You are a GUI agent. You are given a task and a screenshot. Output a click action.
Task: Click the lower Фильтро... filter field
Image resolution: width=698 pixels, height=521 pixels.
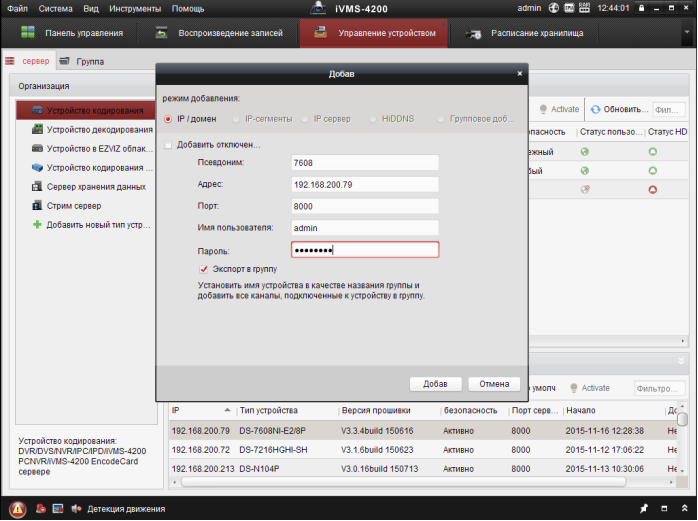pos(659,388)
